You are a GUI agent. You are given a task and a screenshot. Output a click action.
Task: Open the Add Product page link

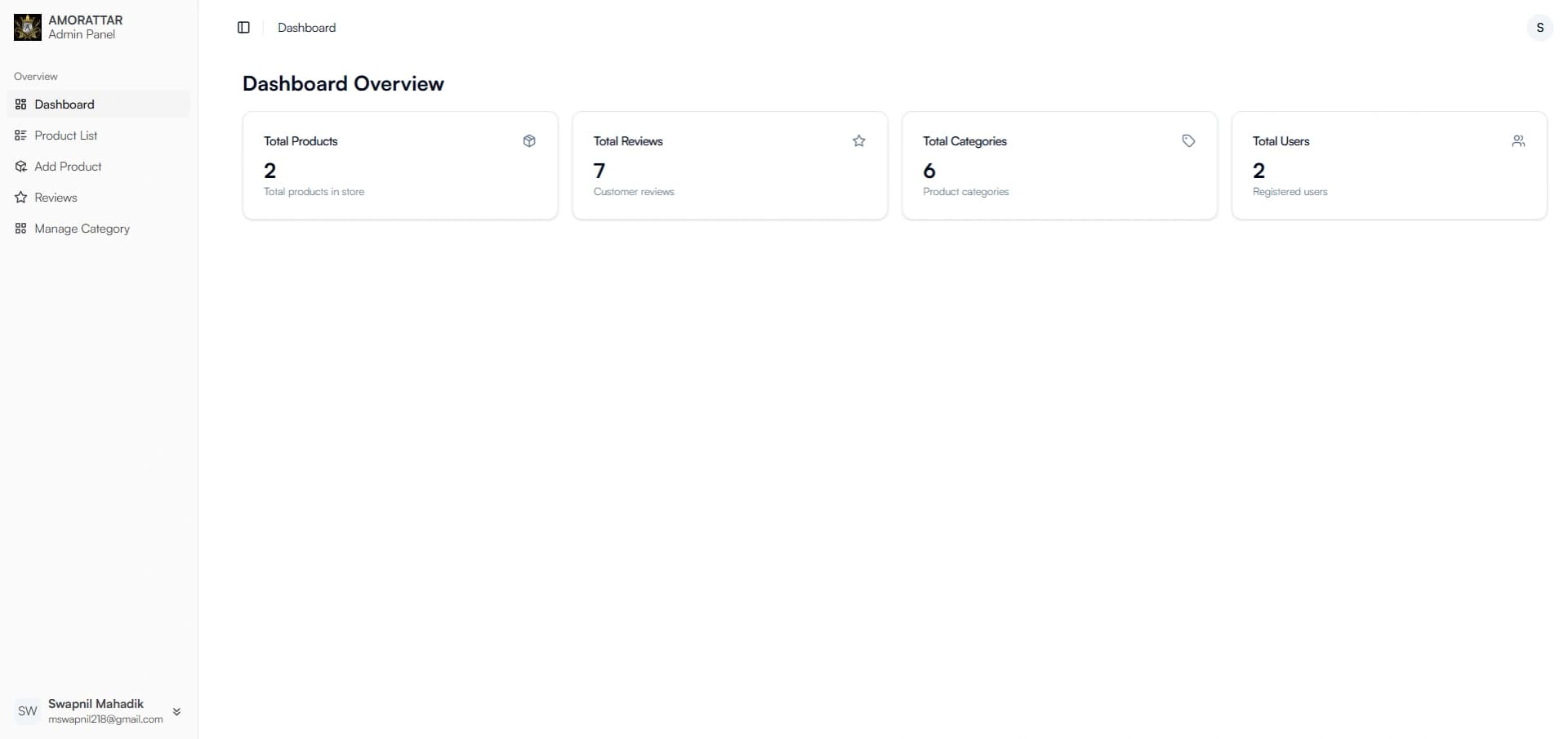point(99,167)
